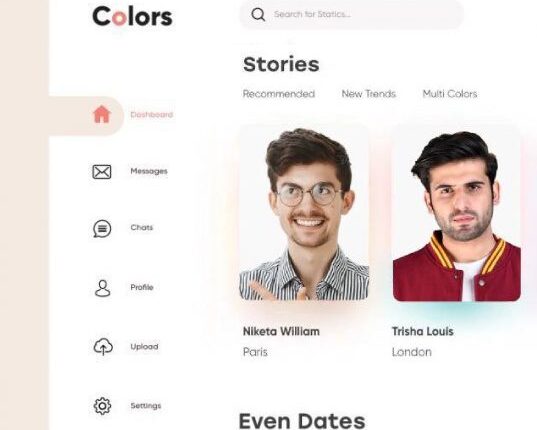Open the Dashboard menu label
This screenshot has height=430, width=537.
pos(151,115)
